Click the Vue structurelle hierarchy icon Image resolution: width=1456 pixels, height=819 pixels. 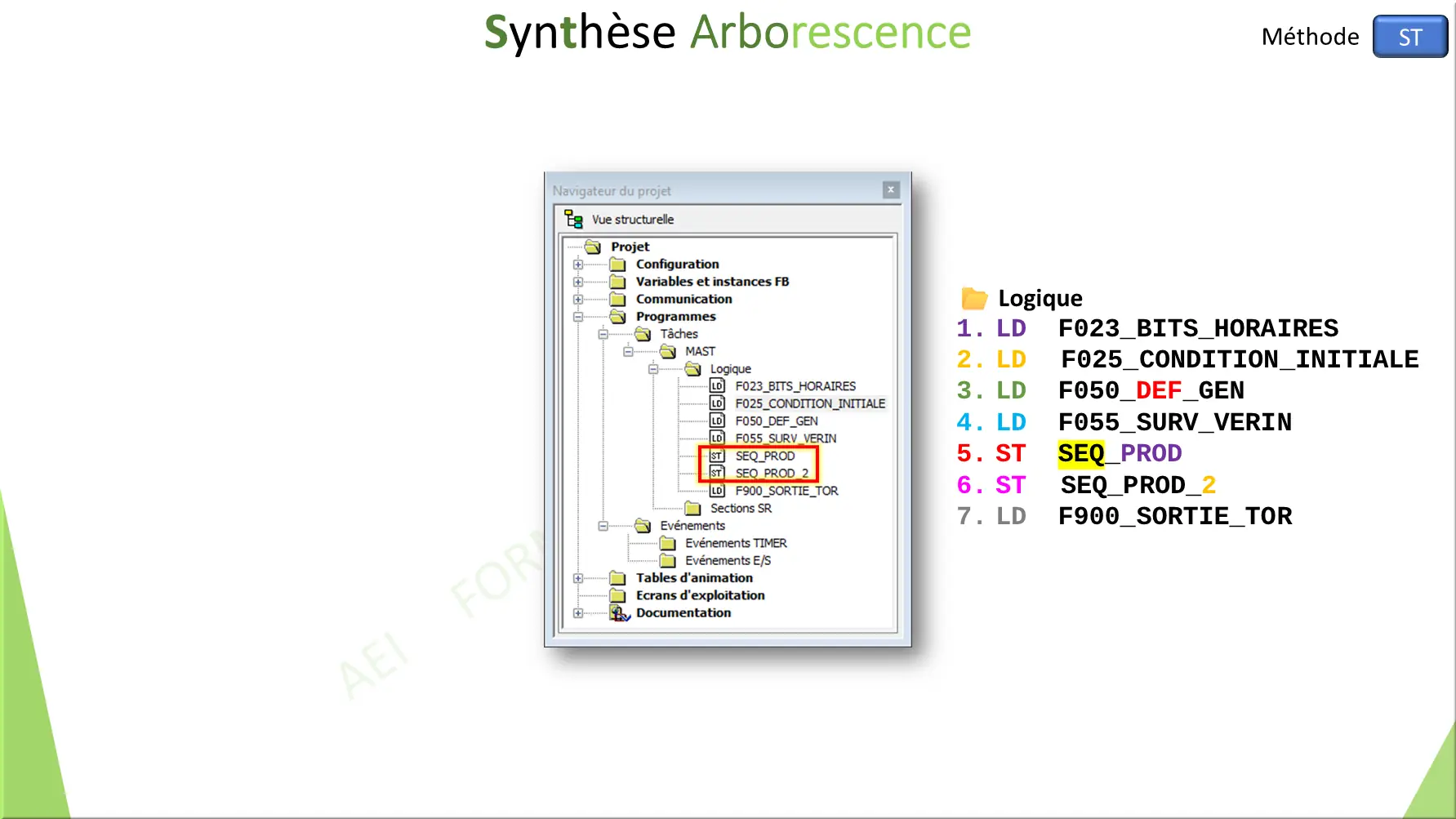click(572, 219)
